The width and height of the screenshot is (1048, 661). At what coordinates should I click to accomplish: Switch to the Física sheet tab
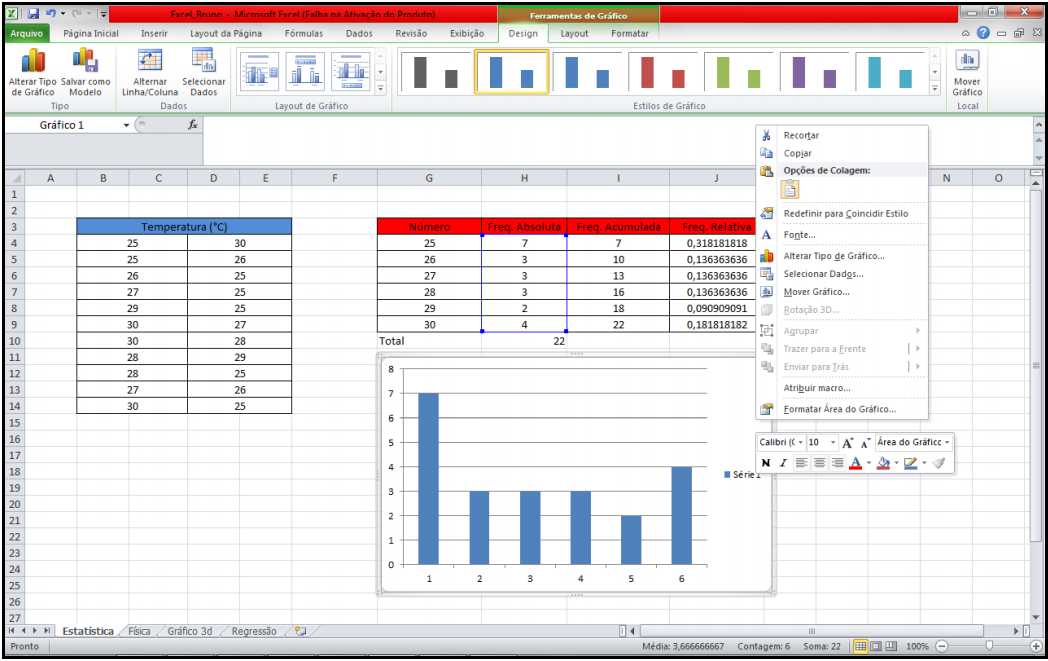point(139,631)
